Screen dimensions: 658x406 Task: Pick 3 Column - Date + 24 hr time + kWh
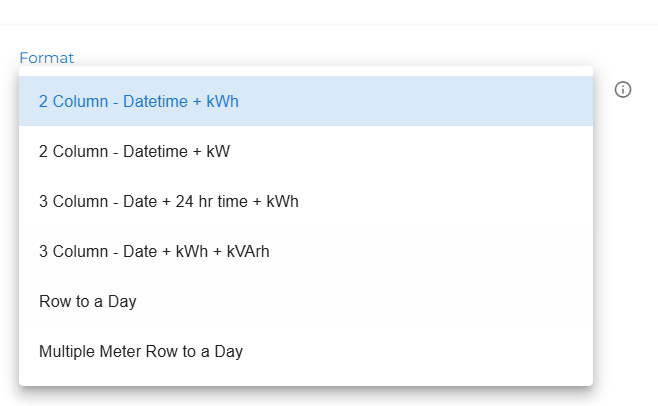tap(306, 201)
